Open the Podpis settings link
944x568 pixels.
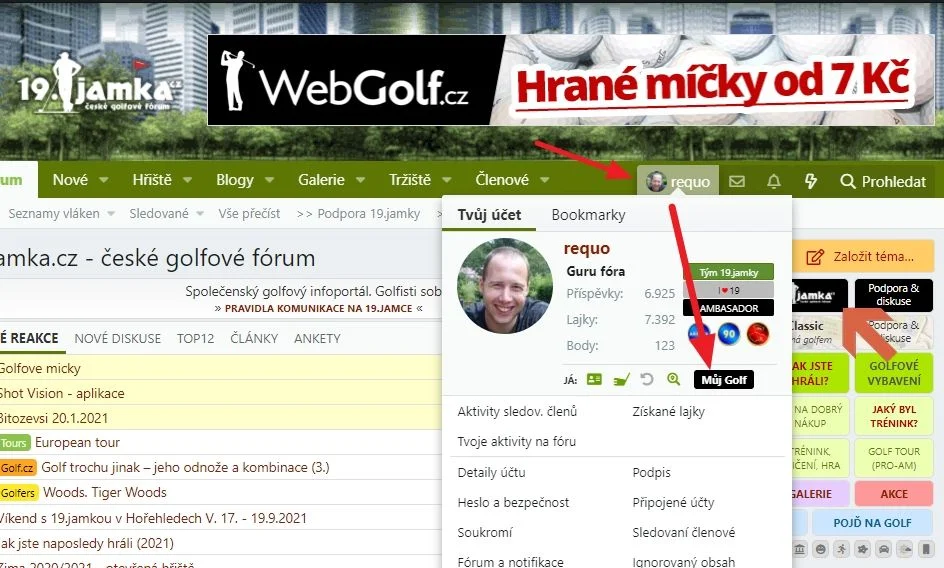(x=651, y=473)
